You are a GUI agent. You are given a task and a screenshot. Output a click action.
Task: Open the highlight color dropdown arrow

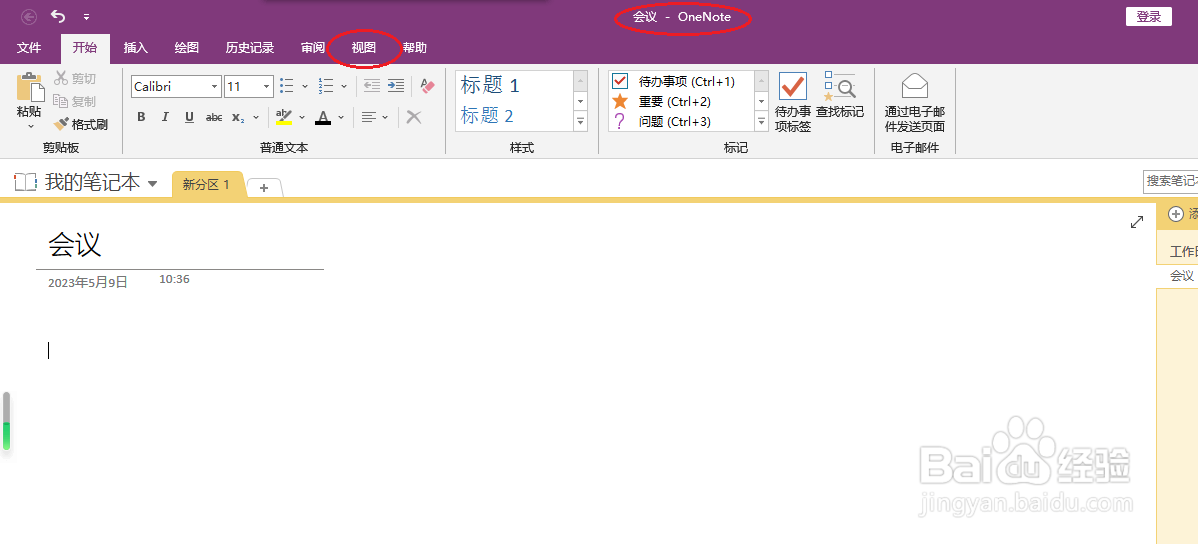(302, 117)
